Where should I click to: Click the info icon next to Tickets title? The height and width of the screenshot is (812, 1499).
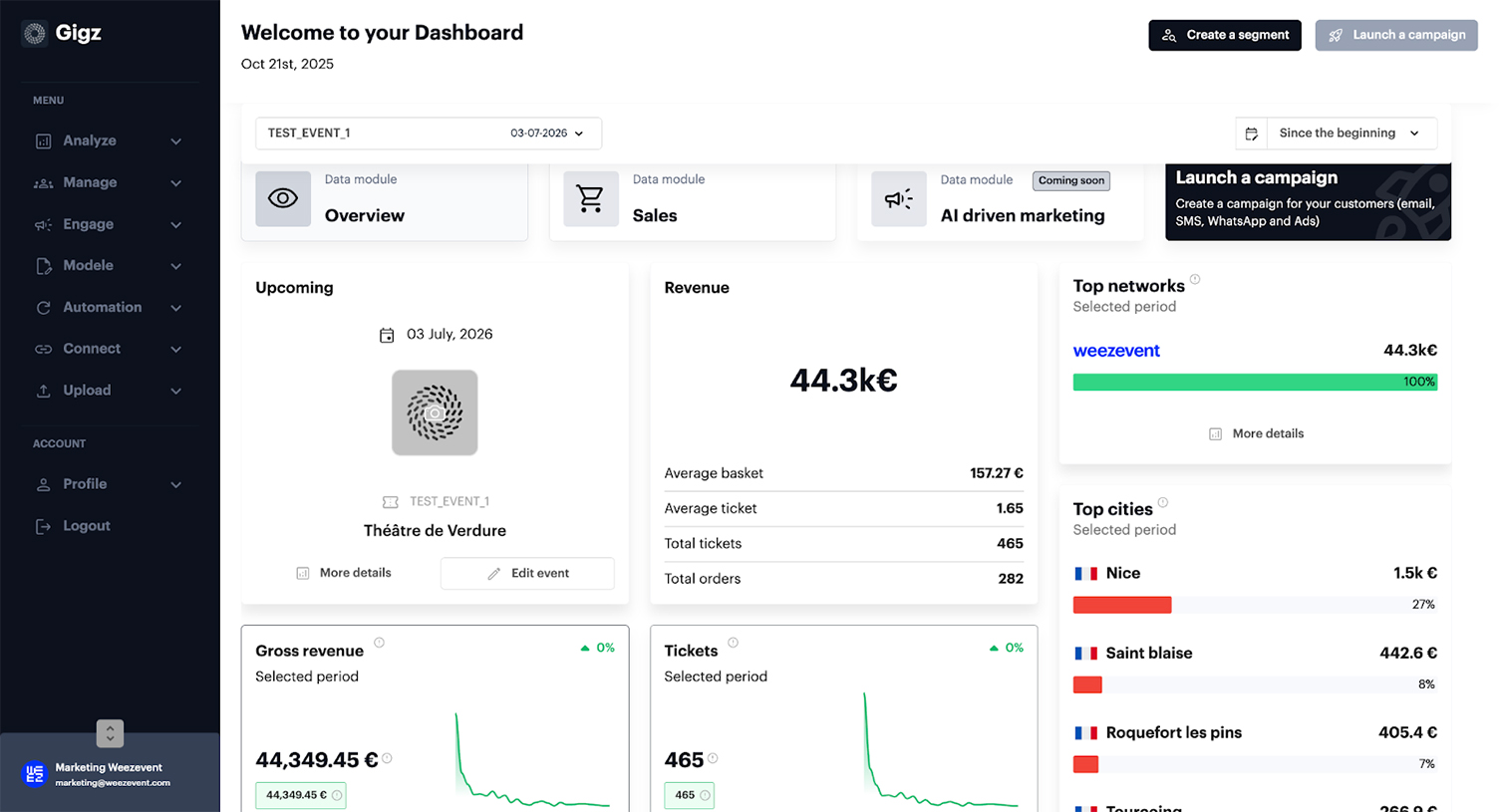733,644
